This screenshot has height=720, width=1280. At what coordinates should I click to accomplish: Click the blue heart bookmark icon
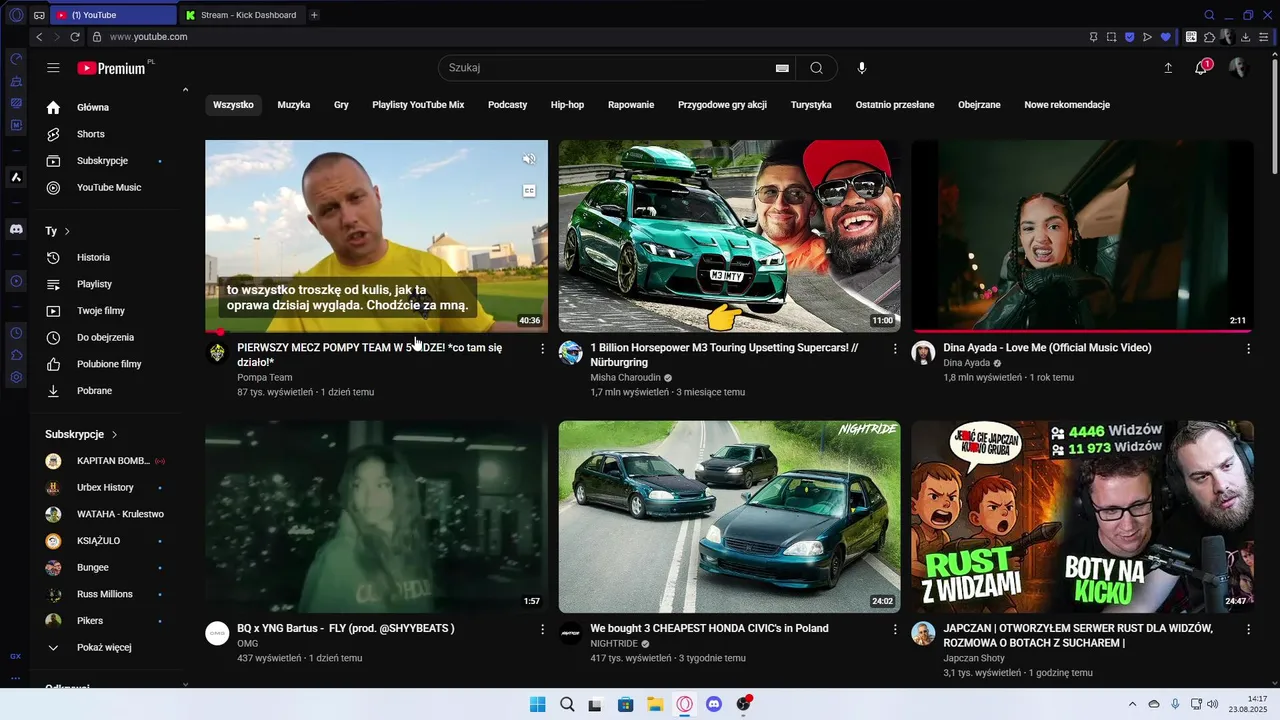tap(1165, 37)
